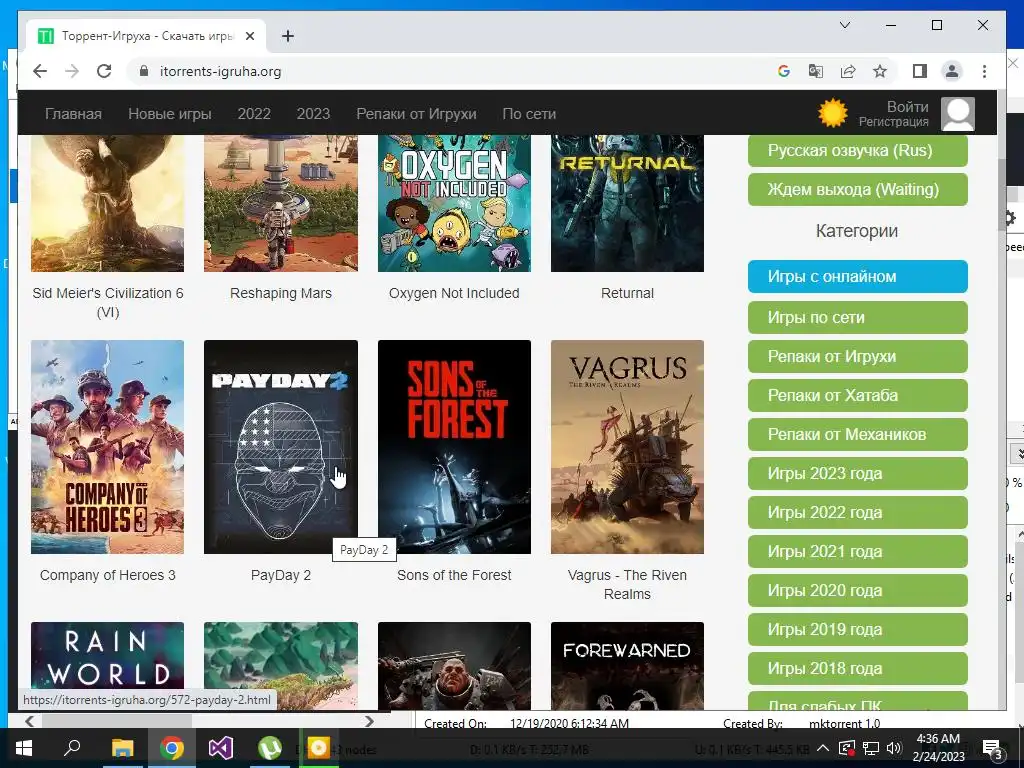Click Ждем выхода (Waiting) button
This screenshot has width=1024, height=768.
(x=857, y=189)
